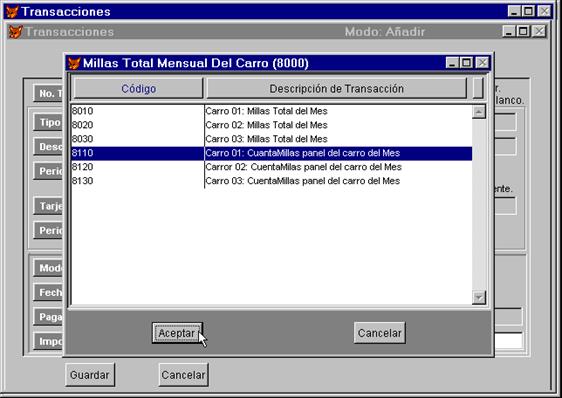
Task: Click "Carro 02: Millas Total del Mes"
Action: (266, 125)
